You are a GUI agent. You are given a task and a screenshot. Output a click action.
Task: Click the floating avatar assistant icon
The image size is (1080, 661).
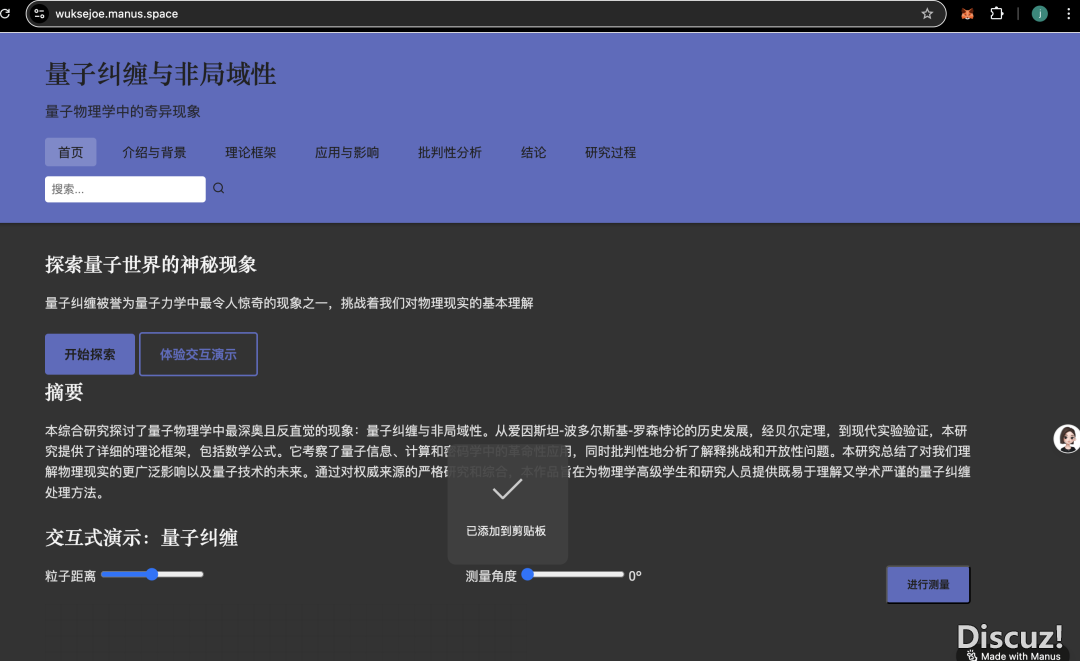(x=1066, y=439)
